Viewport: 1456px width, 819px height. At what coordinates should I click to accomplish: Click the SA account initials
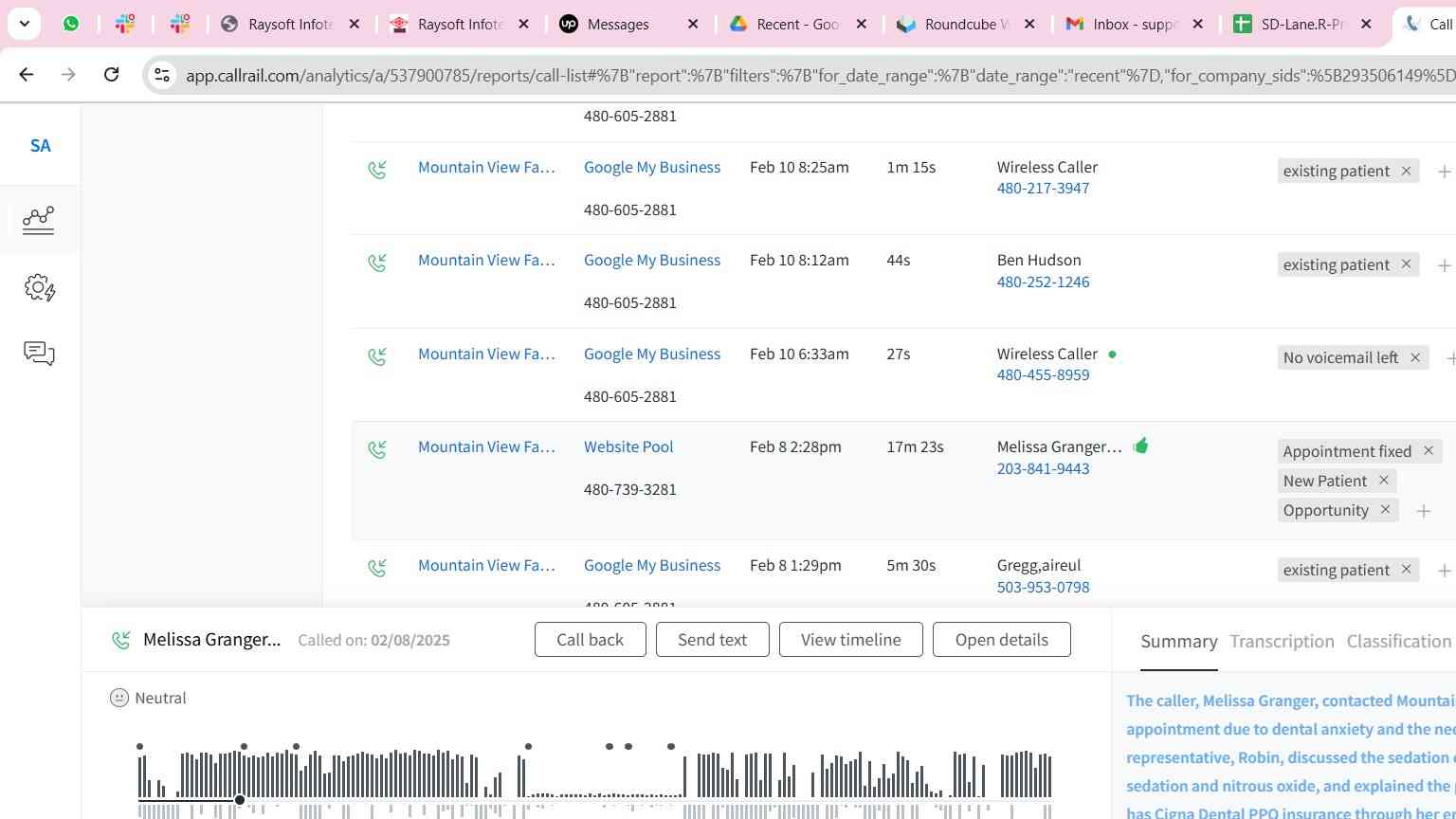(40, 146)
